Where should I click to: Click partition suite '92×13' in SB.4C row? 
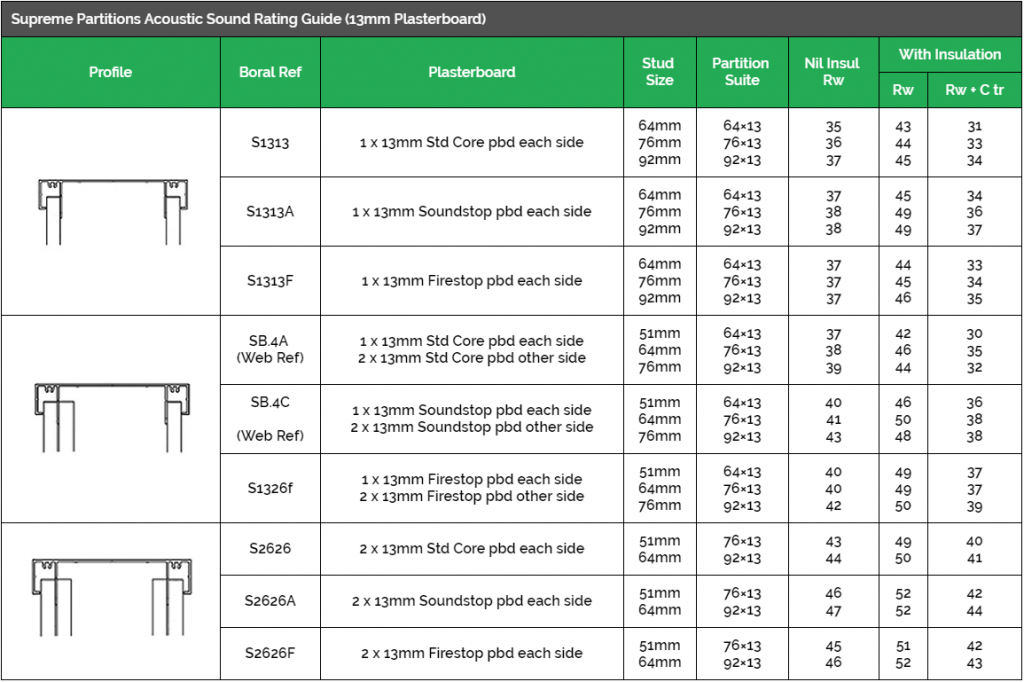tap(742, 437)
